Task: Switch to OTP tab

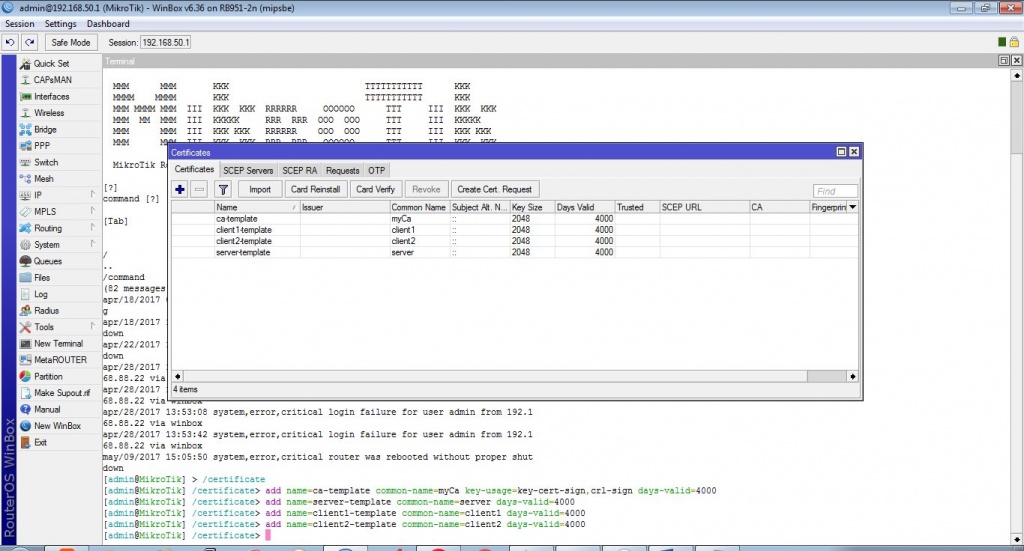Action: [x=376, y=170]
